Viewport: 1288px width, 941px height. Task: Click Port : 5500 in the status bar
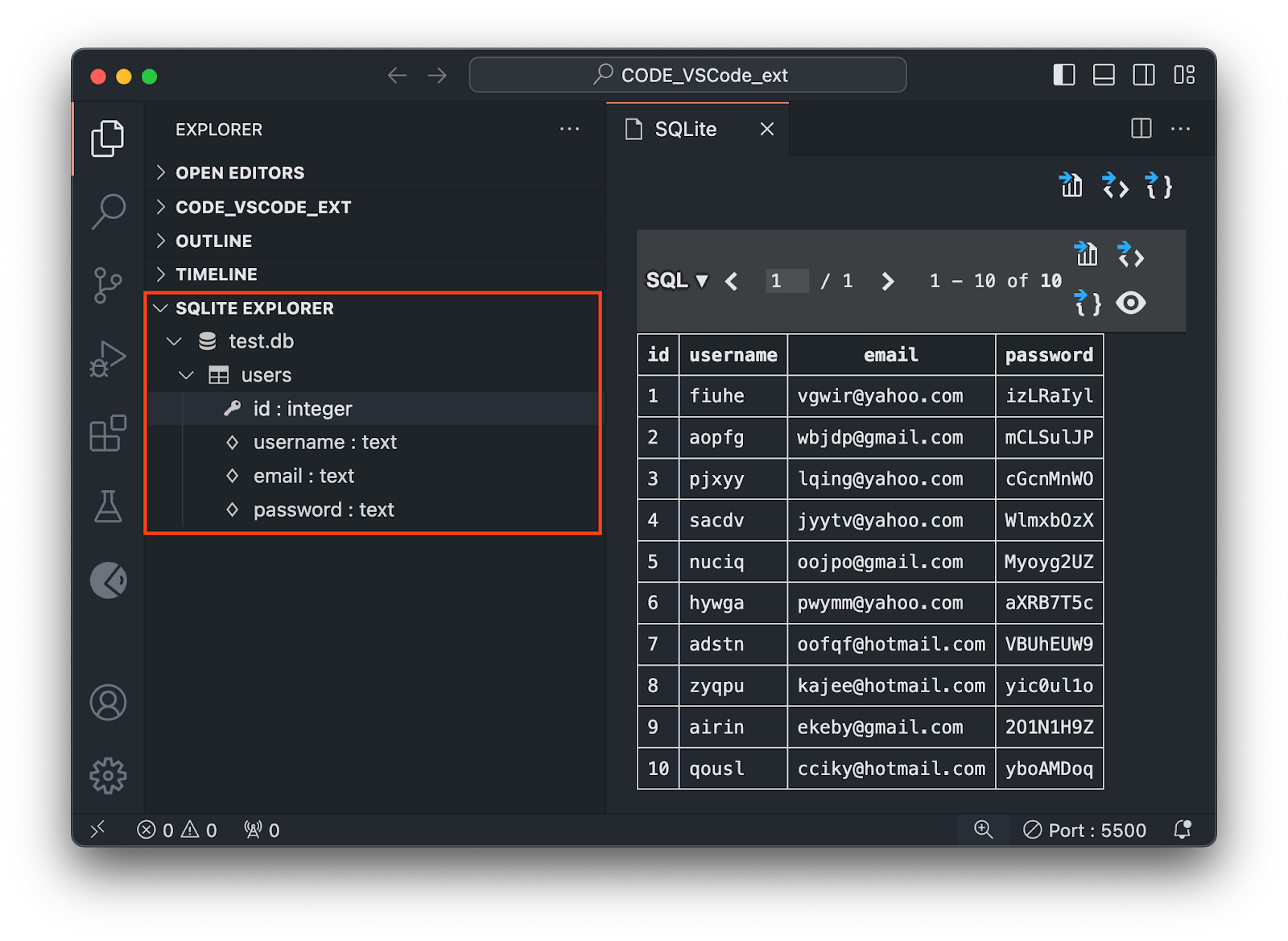click(x=1084, y=829)
